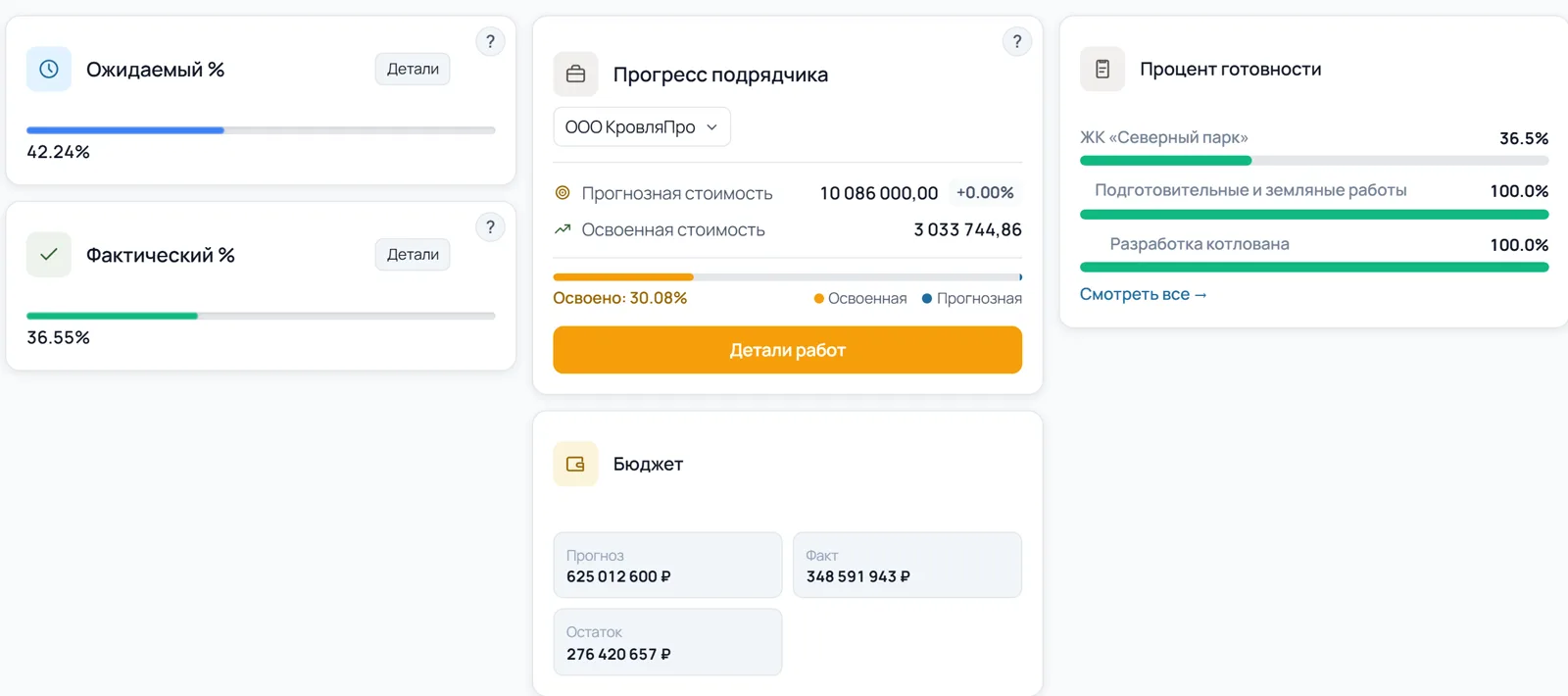The height and width of the screenshot is (696, 1568).
Task: Click the 10 086 000,00 forecast amount
Action: point(879,193)
